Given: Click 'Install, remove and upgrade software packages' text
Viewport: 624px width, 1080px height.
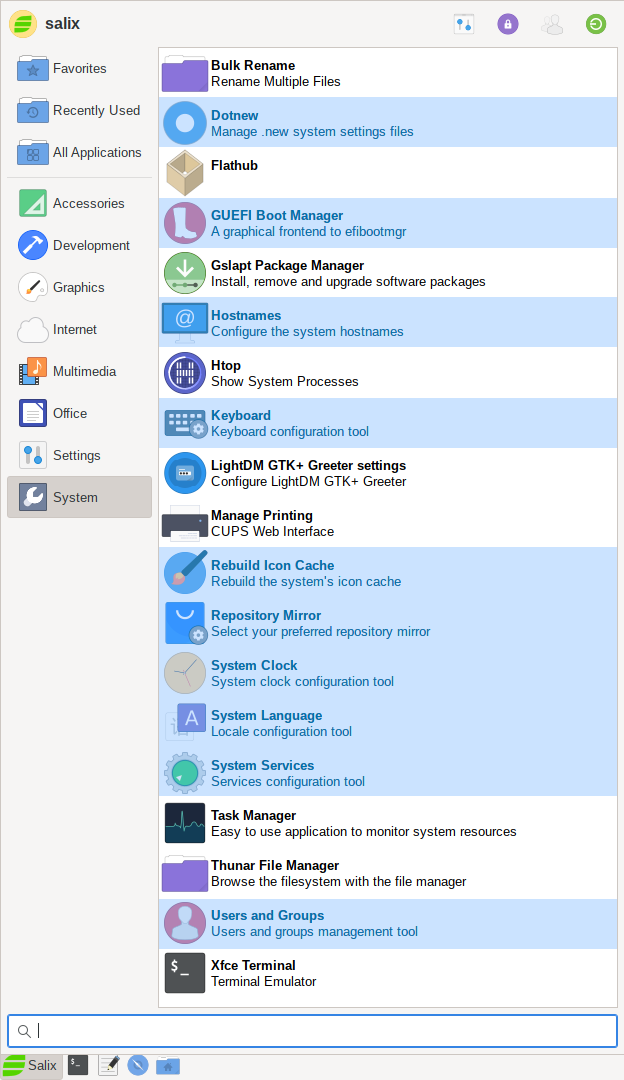Looking at the screenshot, I should pos(348,282).
